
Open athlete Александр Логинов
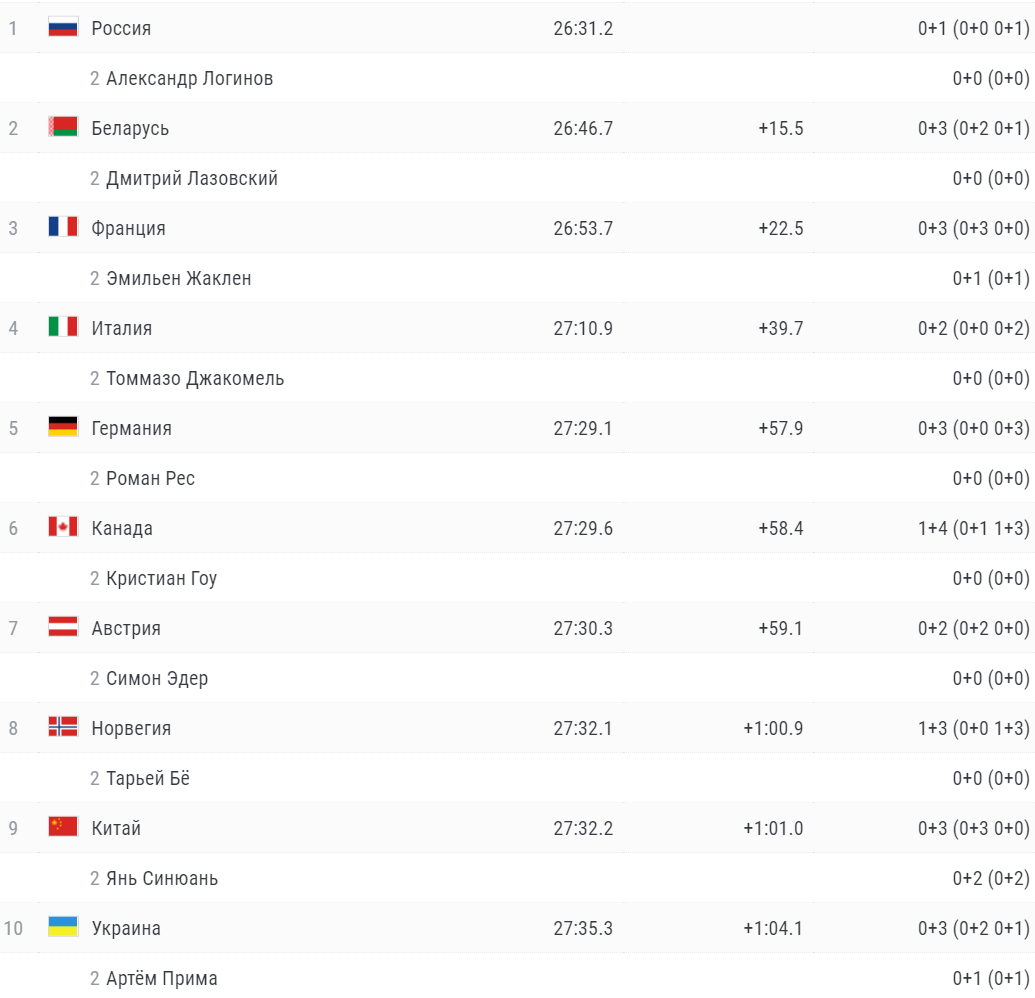click(189, 79)
